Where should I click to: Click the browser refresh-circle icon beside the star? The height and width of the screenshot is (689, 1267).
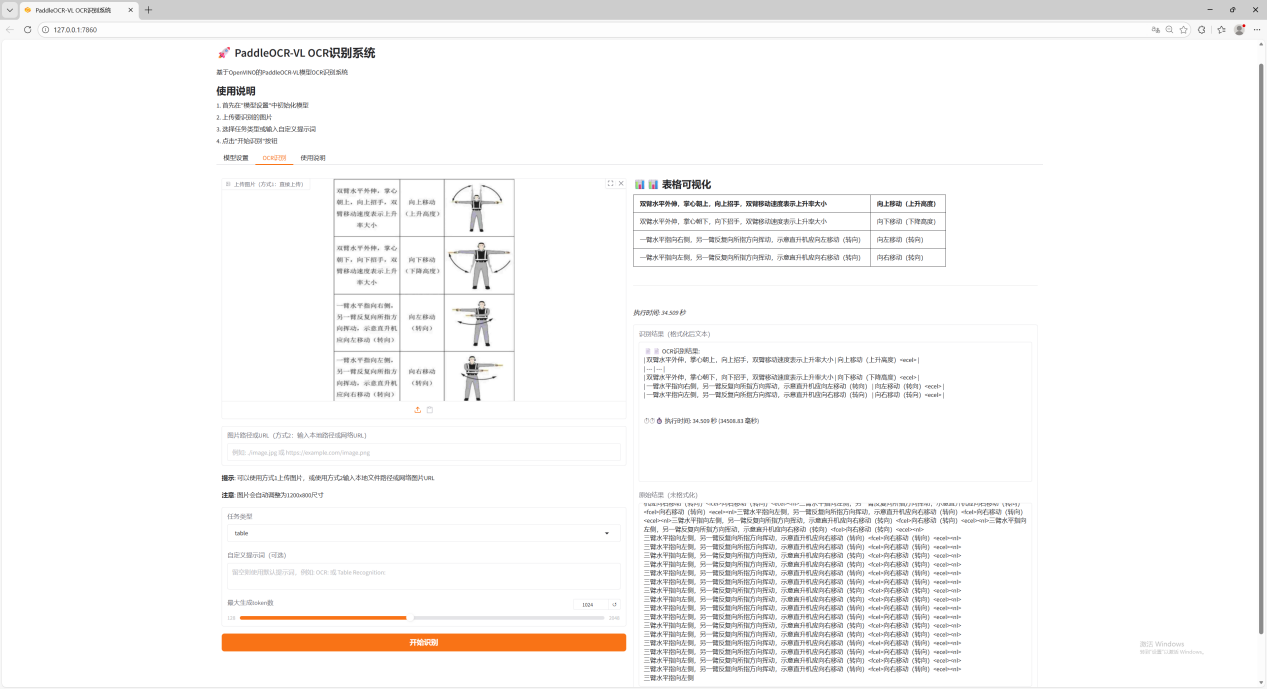1202,30
